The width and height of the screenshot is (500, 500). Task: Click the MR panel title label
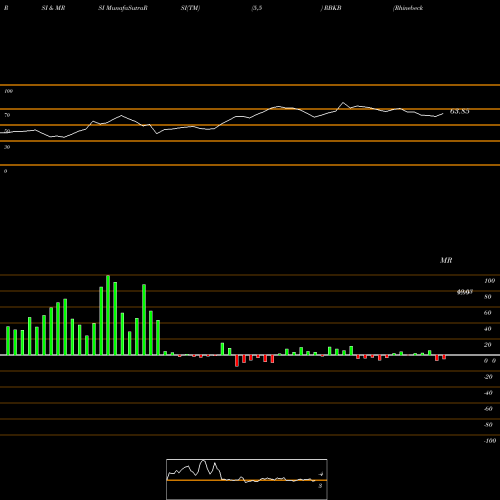(446, 260)
